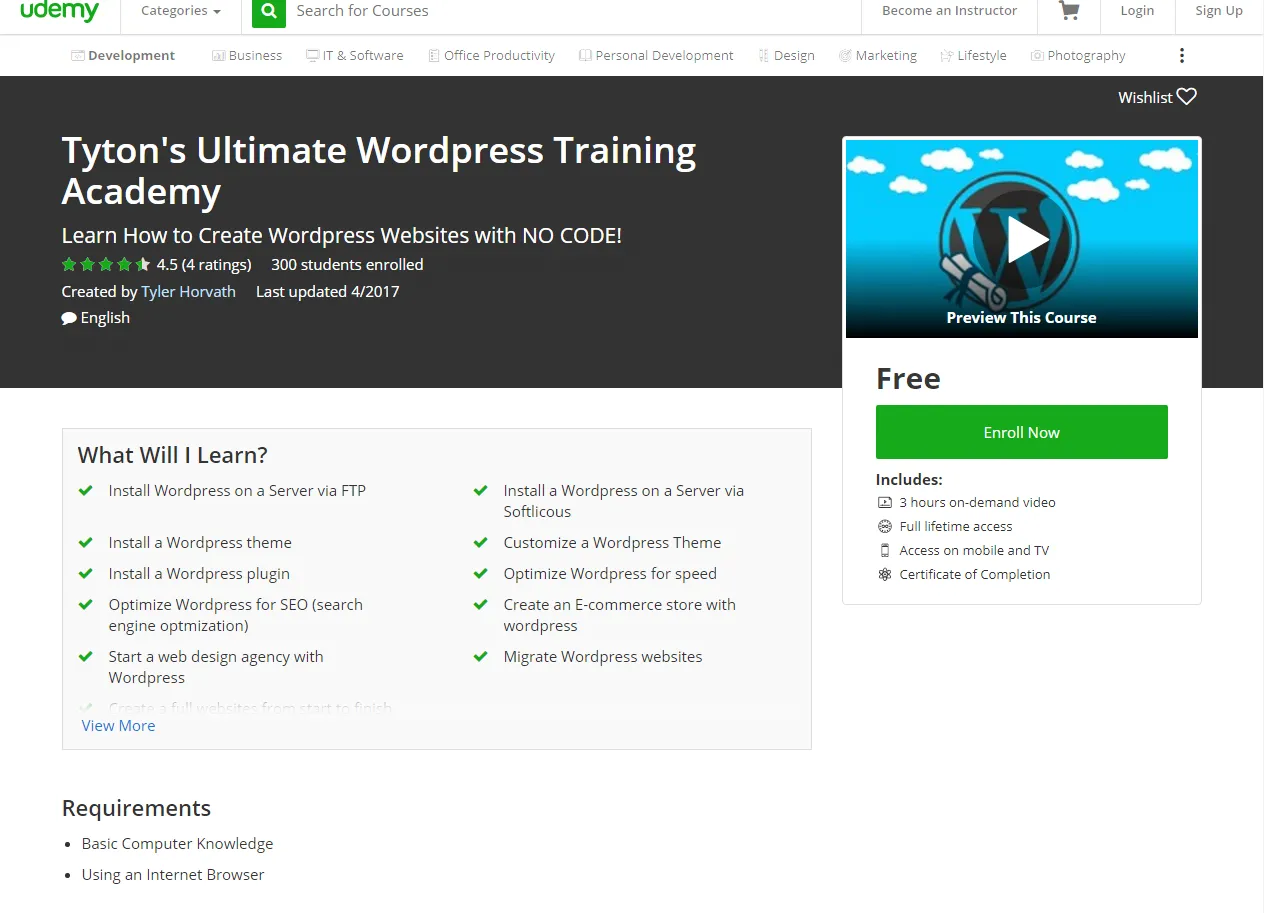1264x913 pixels.
Task: Click the Full lifetime access icon
Action: point(884,527)
